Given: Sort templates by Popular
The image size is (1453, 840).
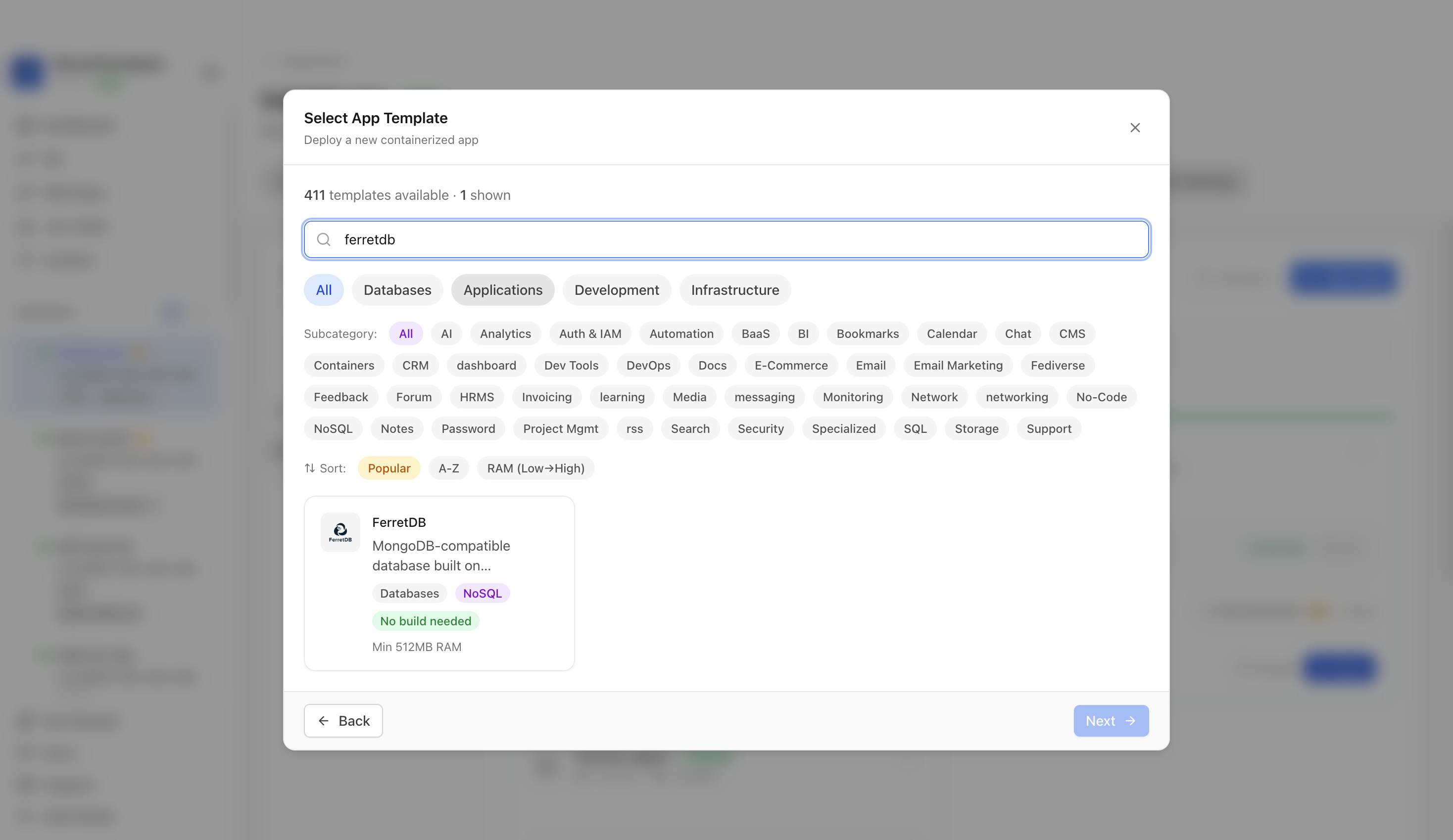Looking at the screenshot, I should coord(389,468).
